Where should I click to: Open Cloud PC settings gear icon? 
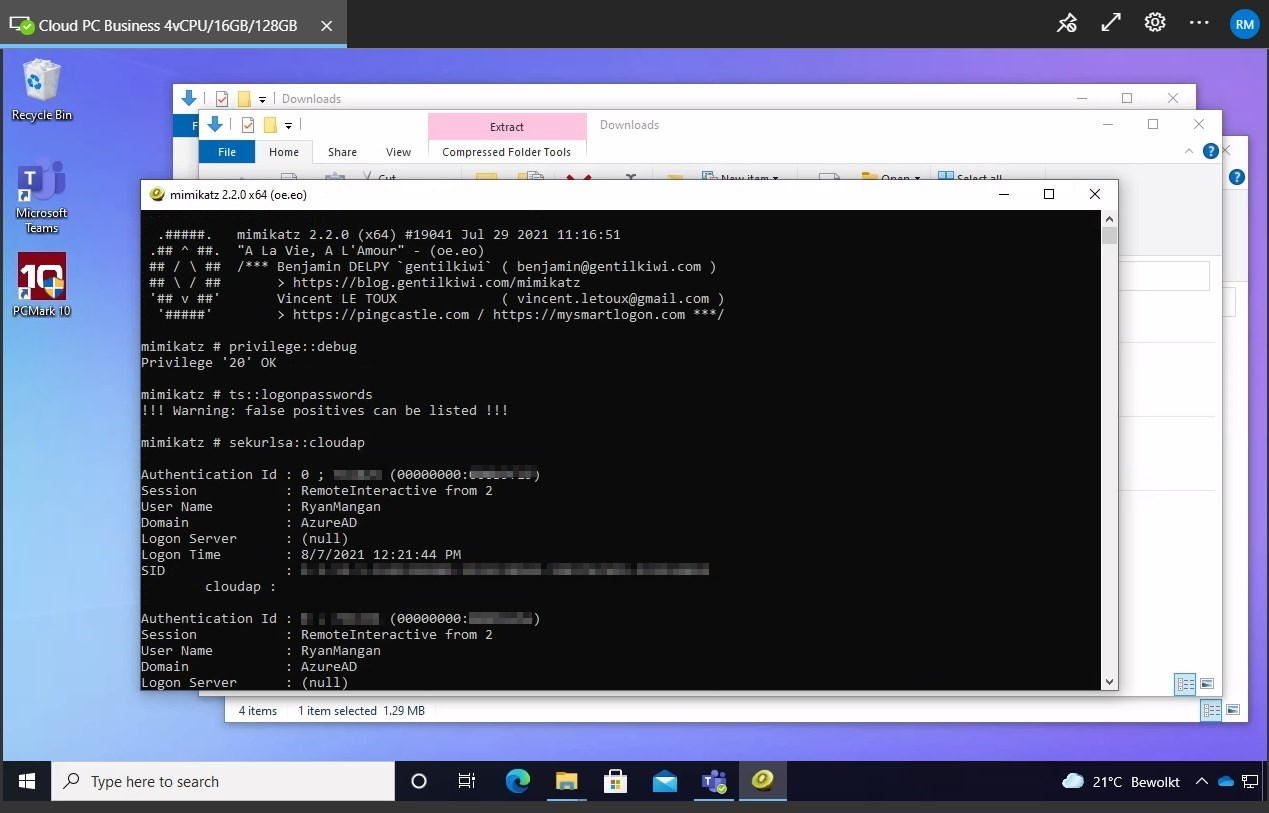coord(1155,23)
